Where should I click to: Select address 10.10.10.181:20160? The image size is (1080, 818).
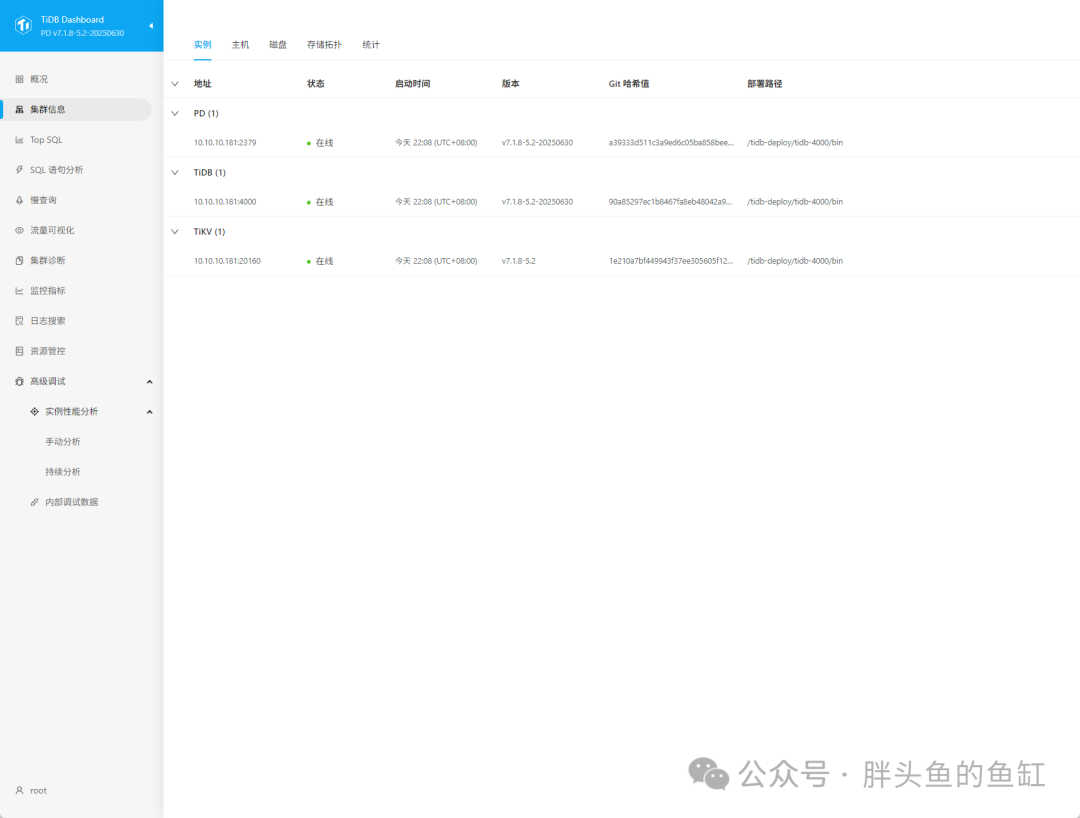click(227, 262)
